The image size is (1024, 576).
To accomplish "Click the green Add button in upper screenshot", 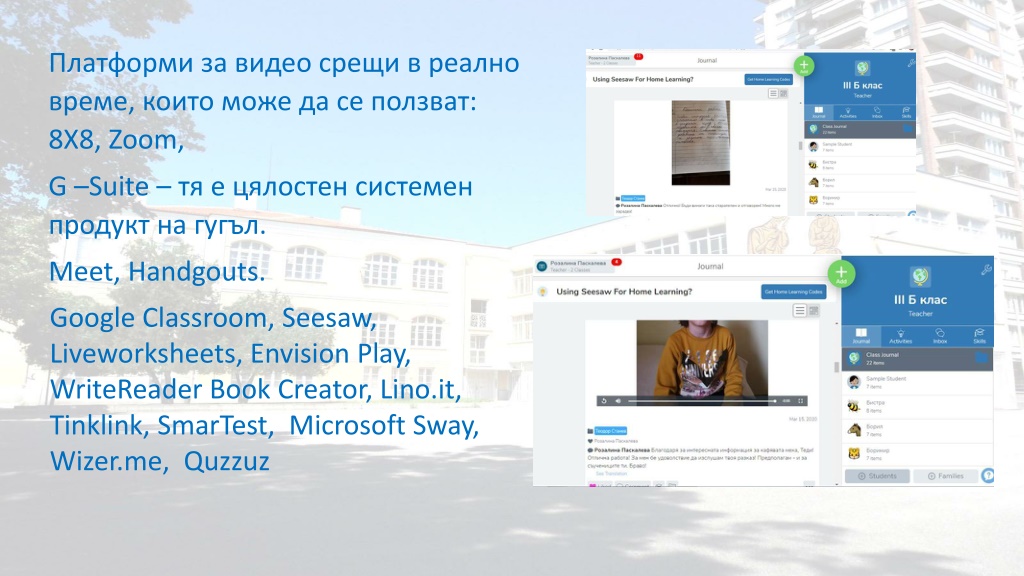I will tap(804, 67).
